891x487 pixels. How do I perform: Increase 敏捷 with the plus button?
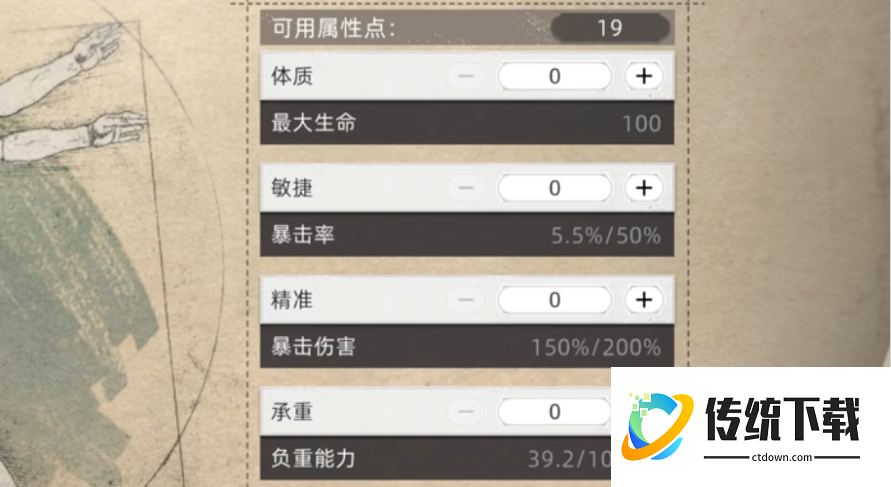pyautogui.click(x=644, y=188)
